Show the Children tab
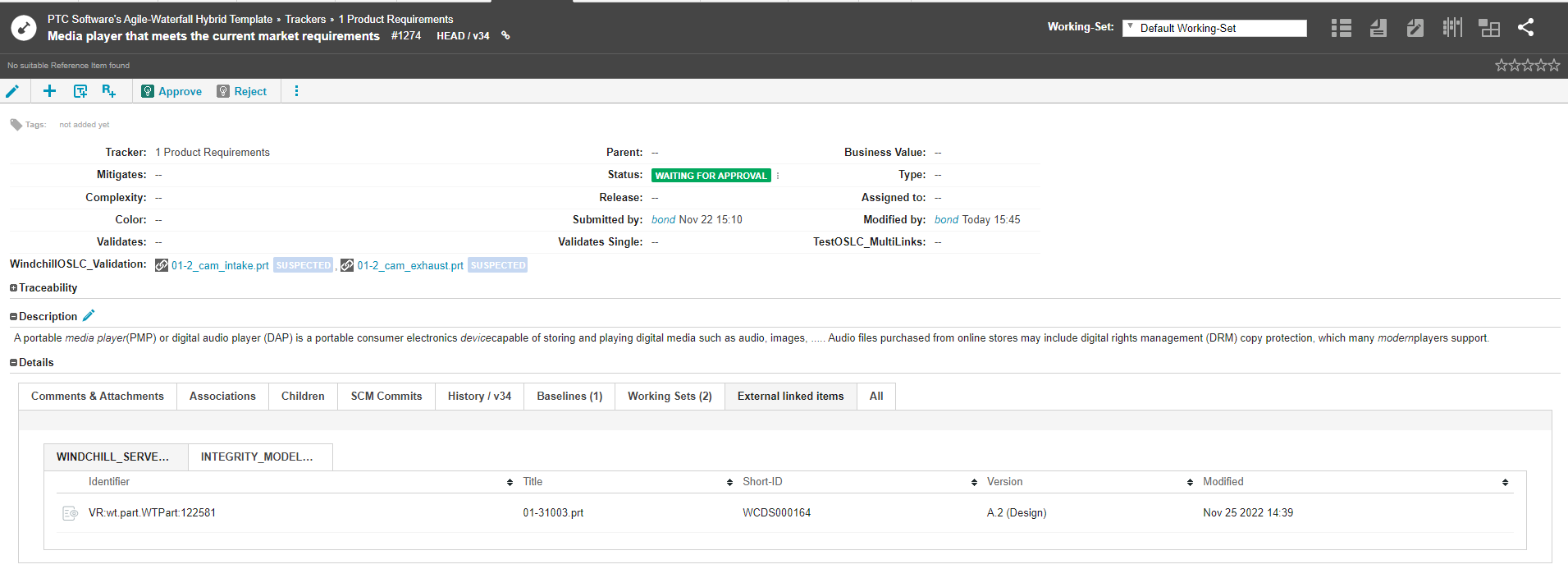The height and width of the screenshot is (569, 1568). coord(303,397)
